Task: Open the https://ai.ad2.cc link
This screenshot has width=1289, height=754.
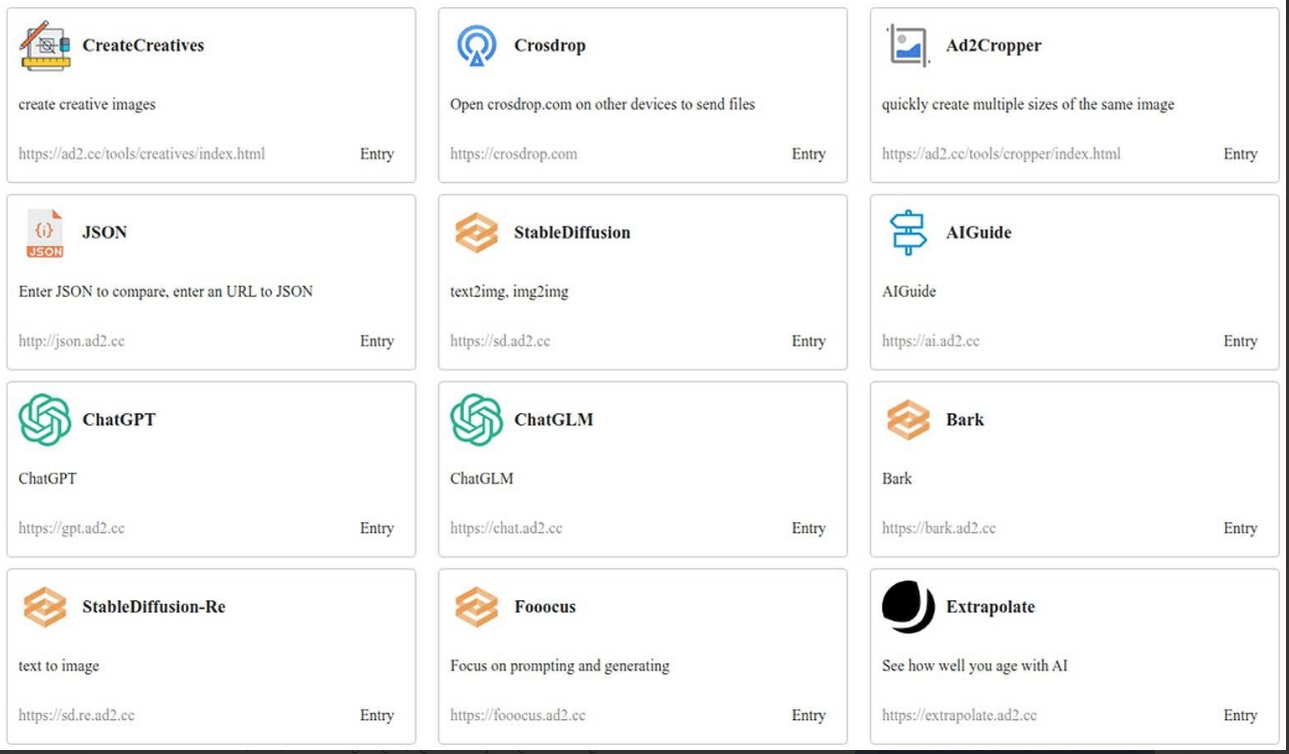Action: coord(931,341)
